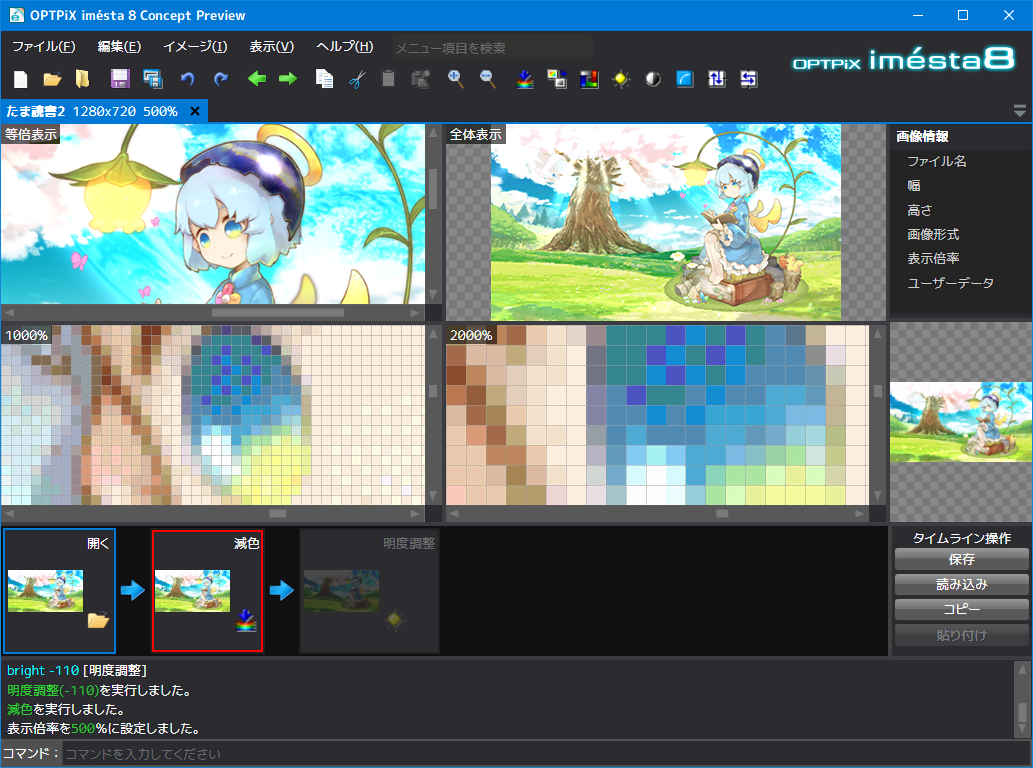Click the ファイル名 row in image info
The image size is (1033, 768).
pyautogui.click(x=936, y=161)
